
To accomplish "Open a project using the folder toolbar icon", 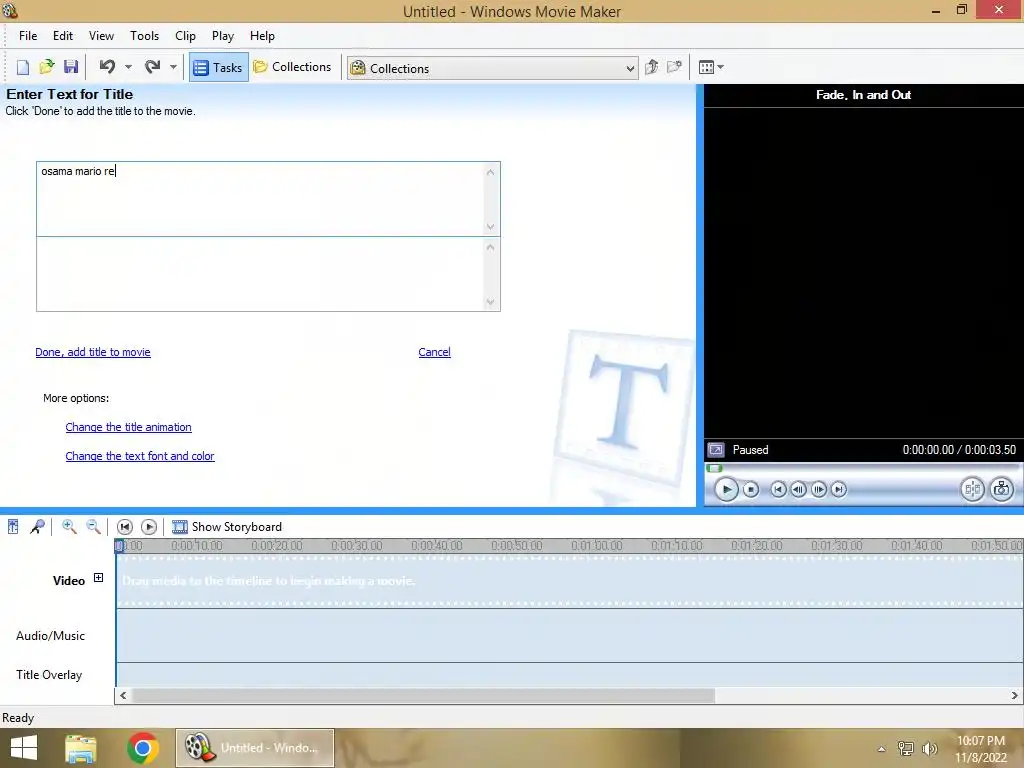I will coord(46,67).
